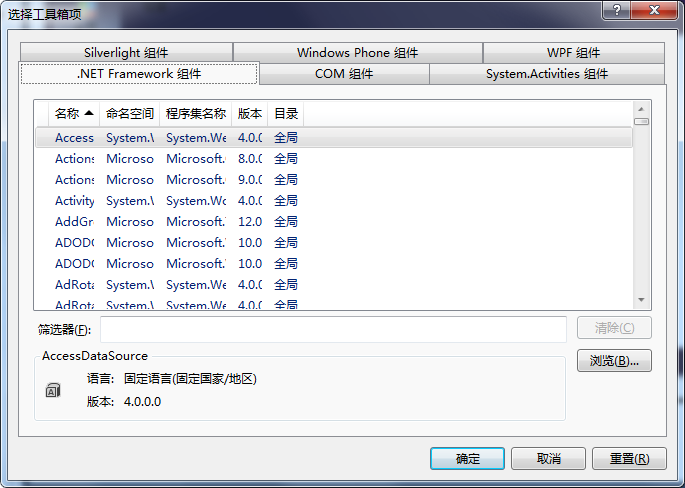Sort by the 命名空间 column header

130,114
